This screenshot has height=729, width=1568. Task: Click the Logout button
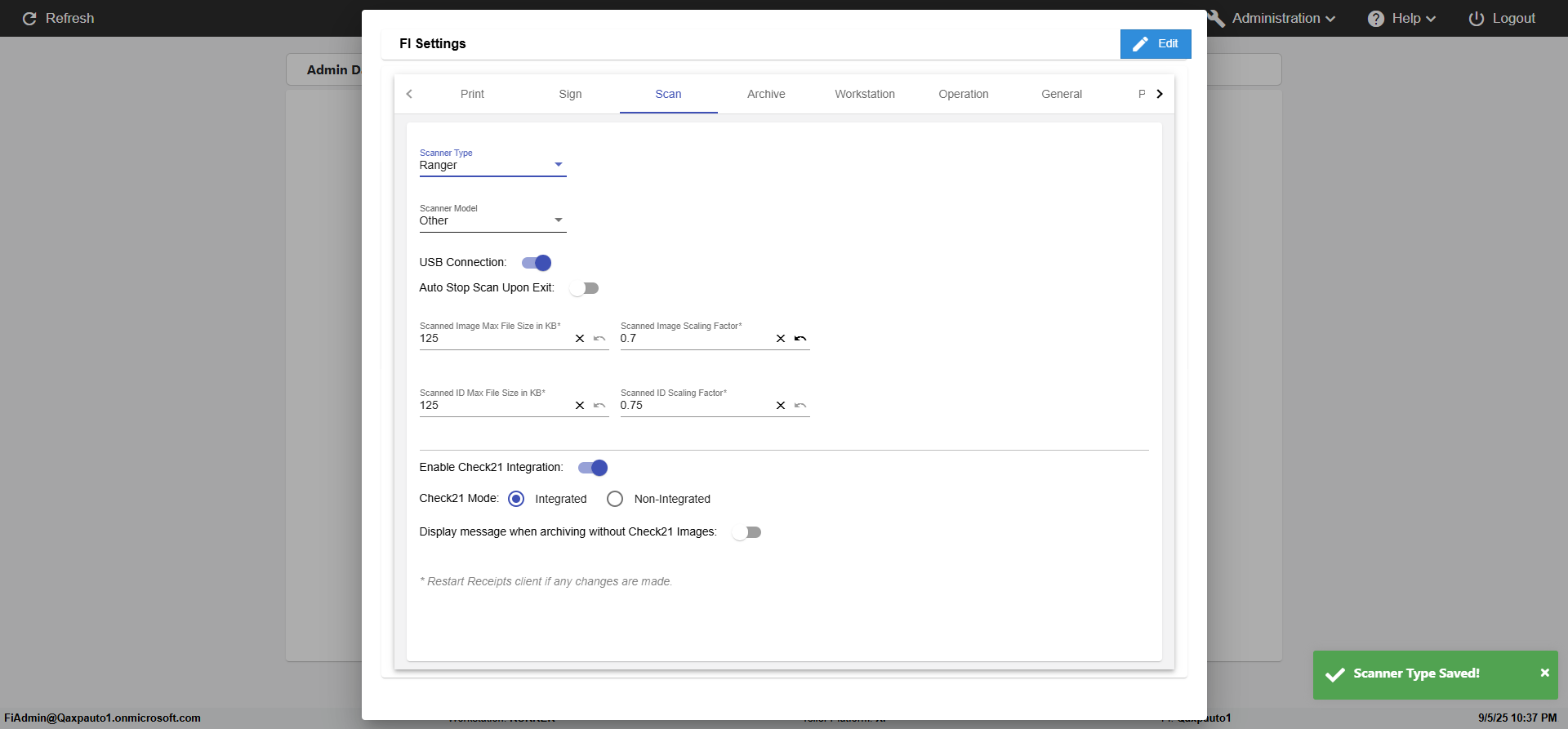1502,19
